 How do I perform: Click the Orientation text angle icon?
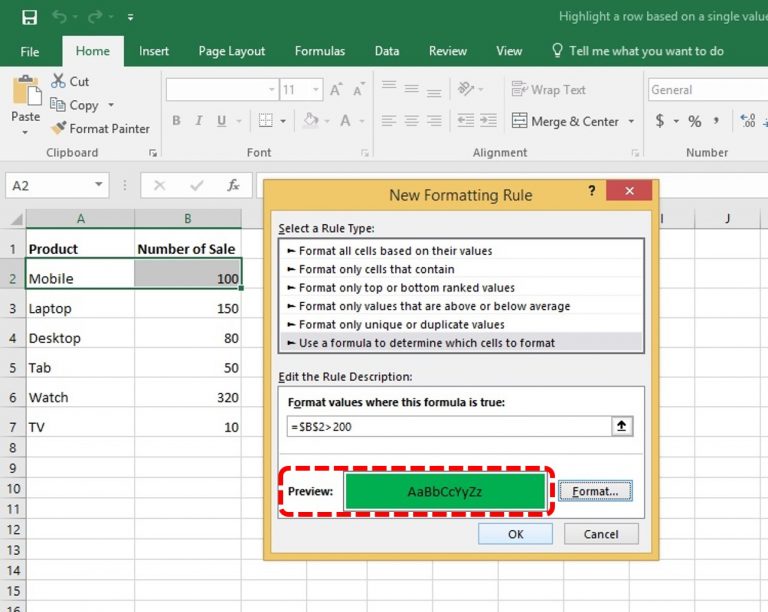465,89
